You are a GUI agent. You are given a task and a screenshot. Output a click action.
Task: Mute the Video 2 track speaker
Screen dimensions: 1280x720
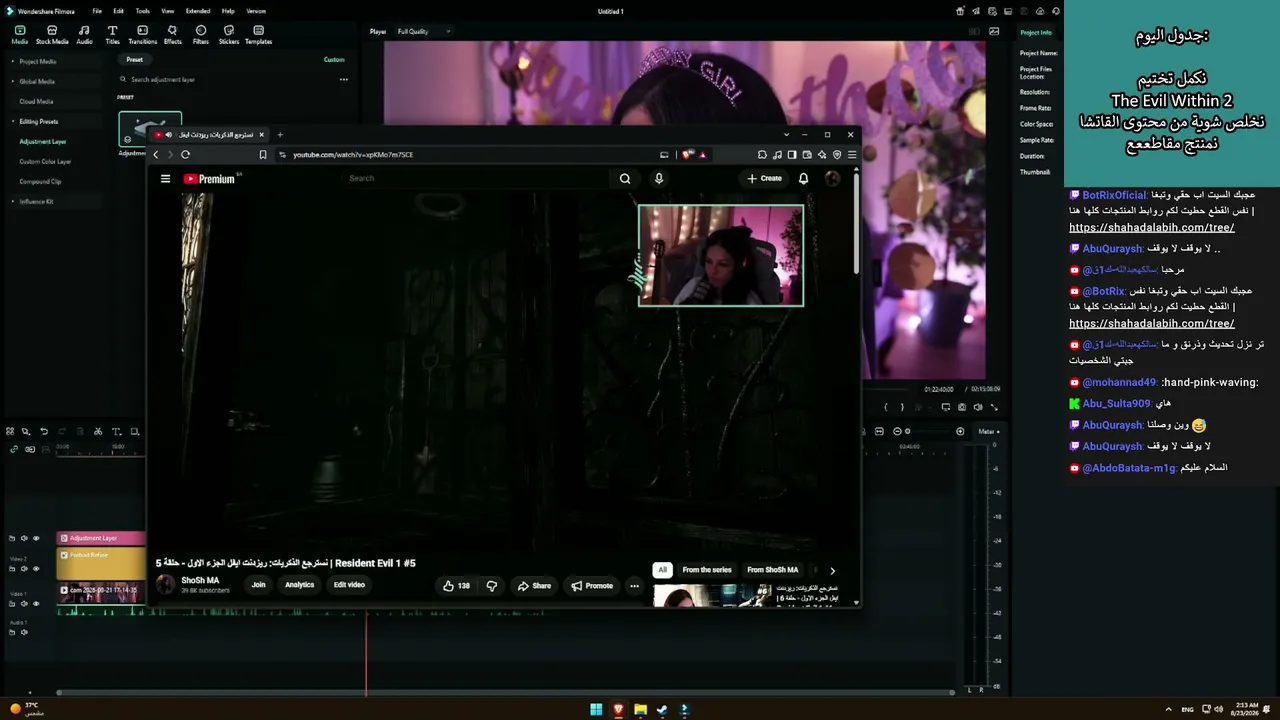tap(24, 569)
